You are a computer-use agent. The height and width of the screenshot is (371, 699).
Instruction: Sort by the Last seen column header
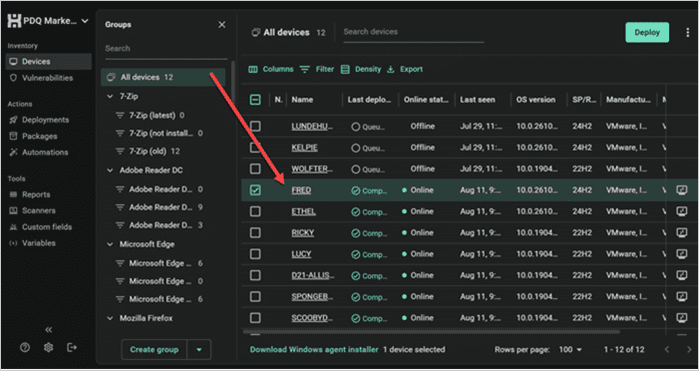477,100
